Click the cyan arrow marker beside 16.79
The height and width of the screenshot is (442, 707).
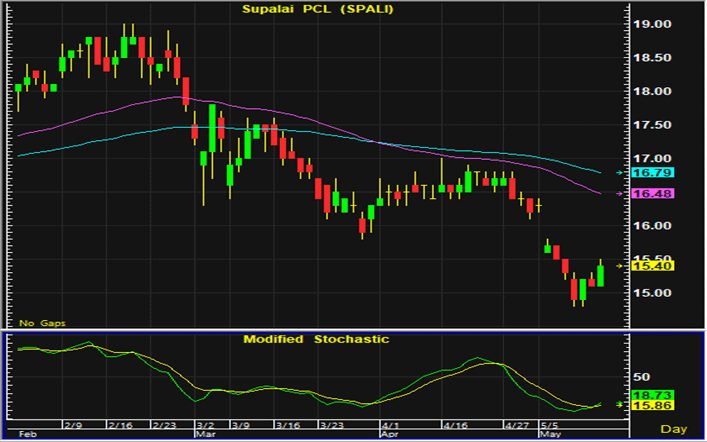point(620,173)
